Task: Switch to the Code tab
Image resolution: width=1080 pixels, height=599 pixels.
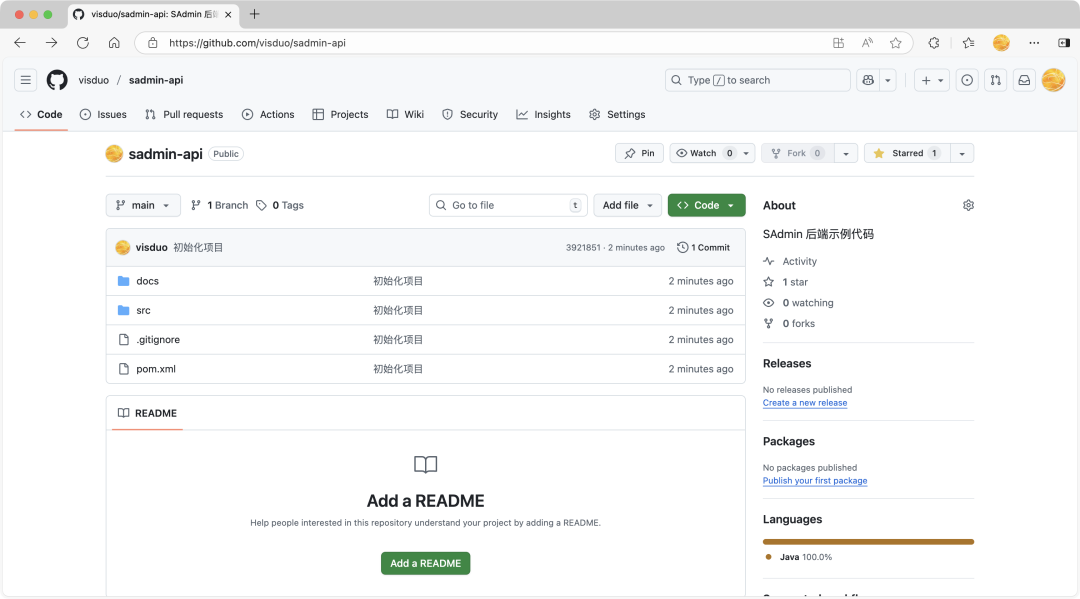Action: coord(41,114)
